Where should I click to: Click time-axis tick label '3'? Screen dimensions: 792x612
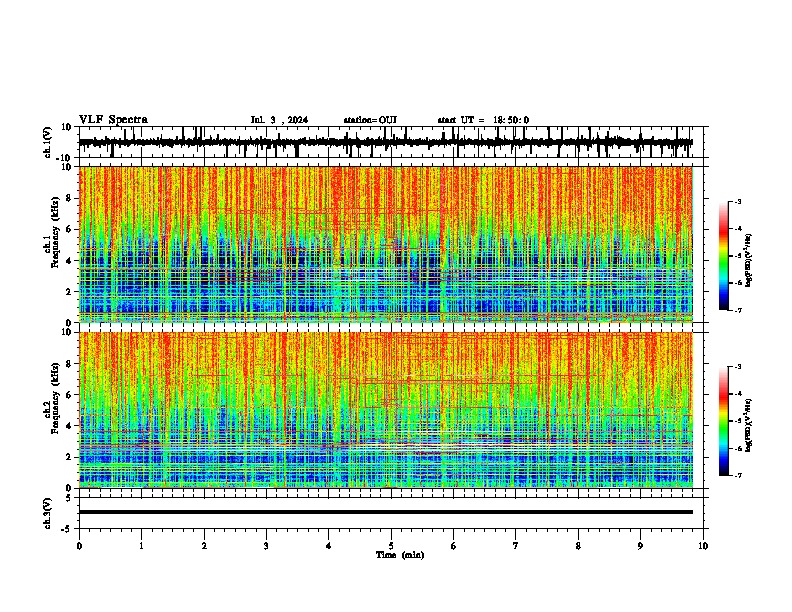266,546
